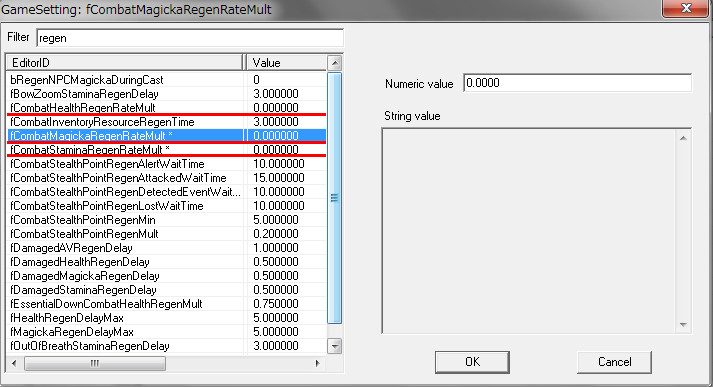Click the list's scroll up arrow
713x387 pixels.
coord(335,63)
